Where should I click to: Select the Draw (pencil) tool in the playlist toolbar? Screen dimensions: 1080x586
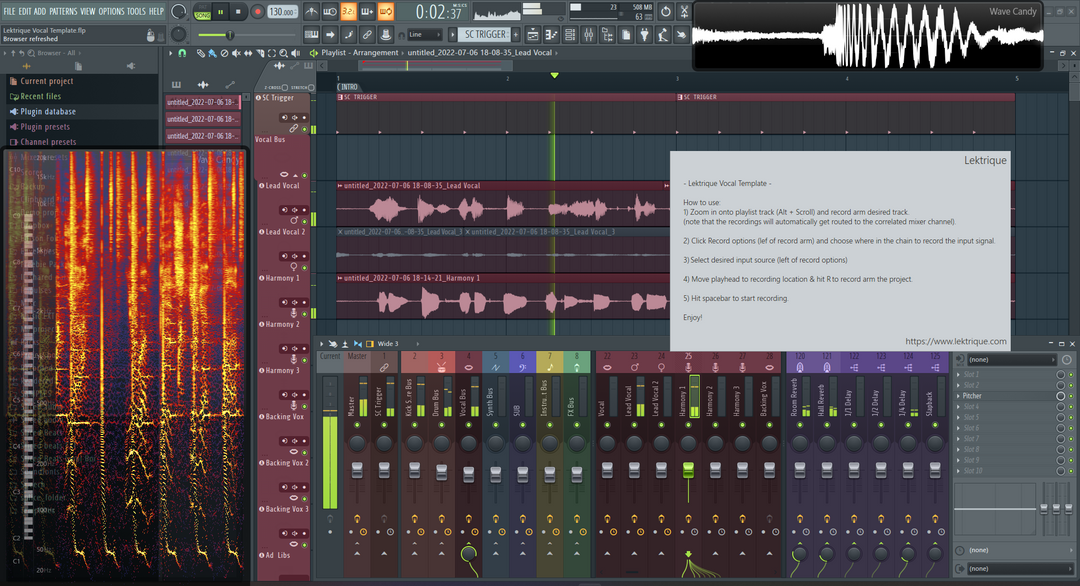point(201,52)
